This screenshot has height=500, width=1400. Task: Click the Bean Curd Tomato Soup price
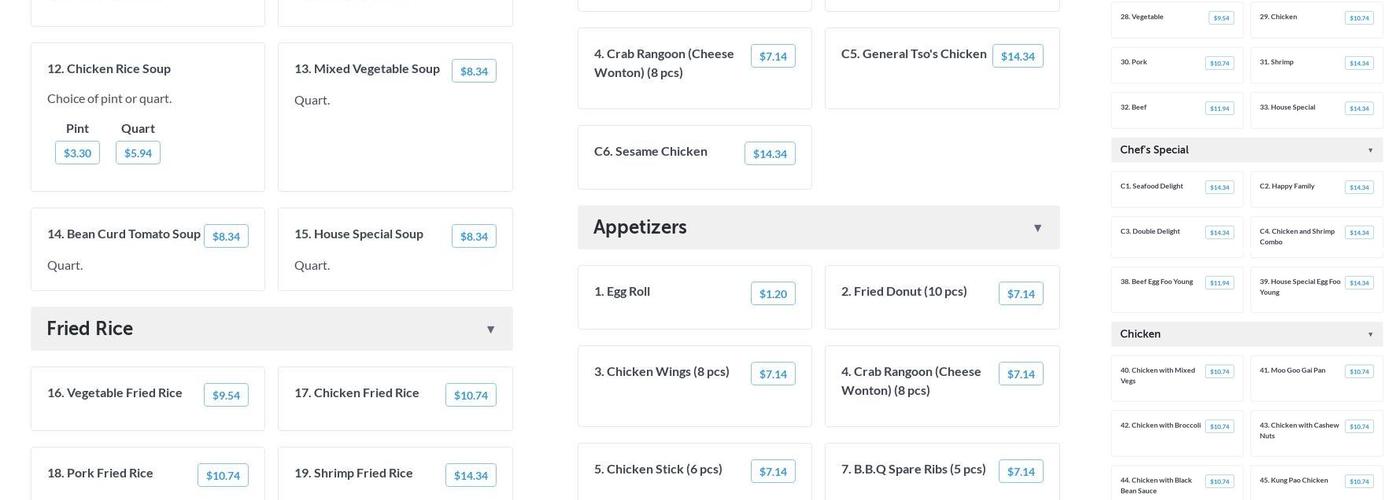[226, 236]
